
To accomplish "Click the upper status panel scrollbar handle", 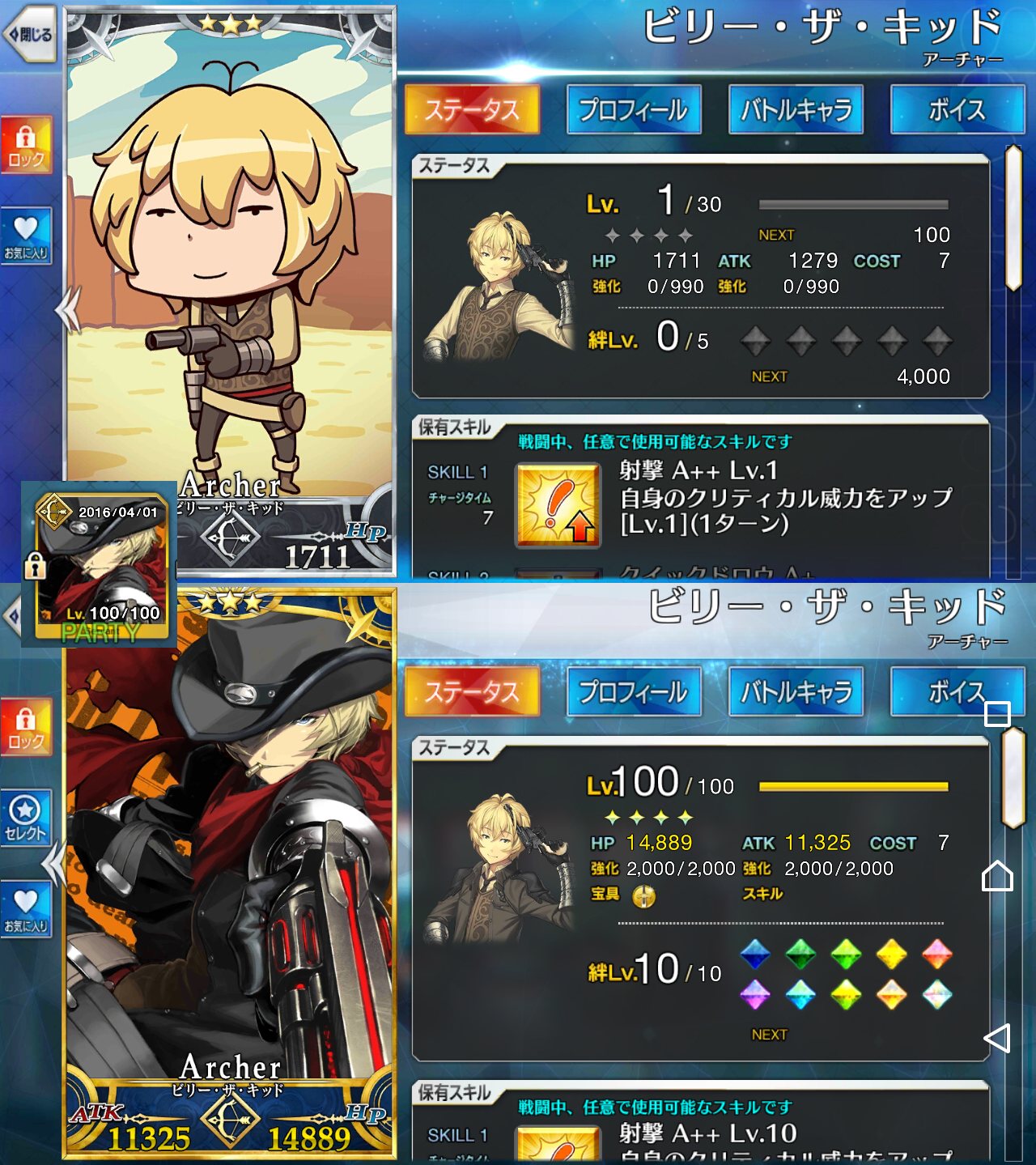I will click(1013, 217).
